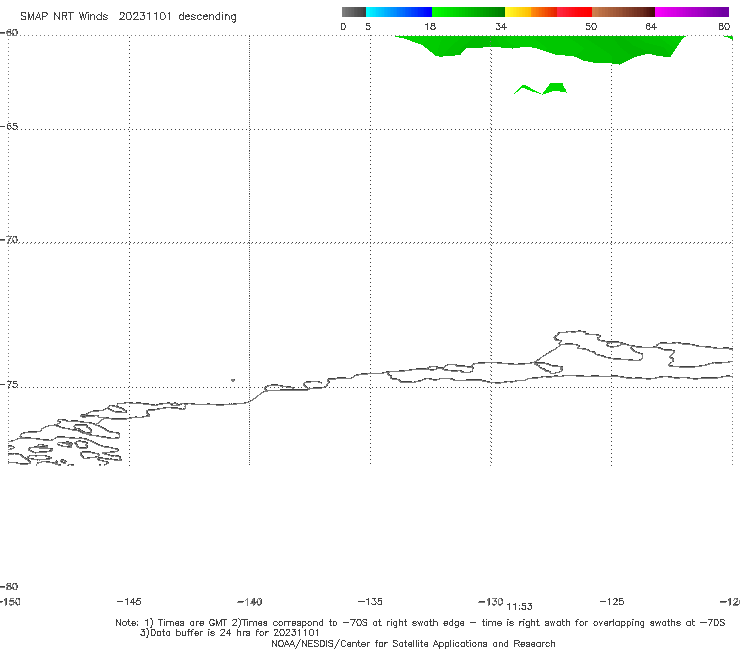Click the red segment of the color bar
This screenshot has width=740, height=650.
point(574,12)
